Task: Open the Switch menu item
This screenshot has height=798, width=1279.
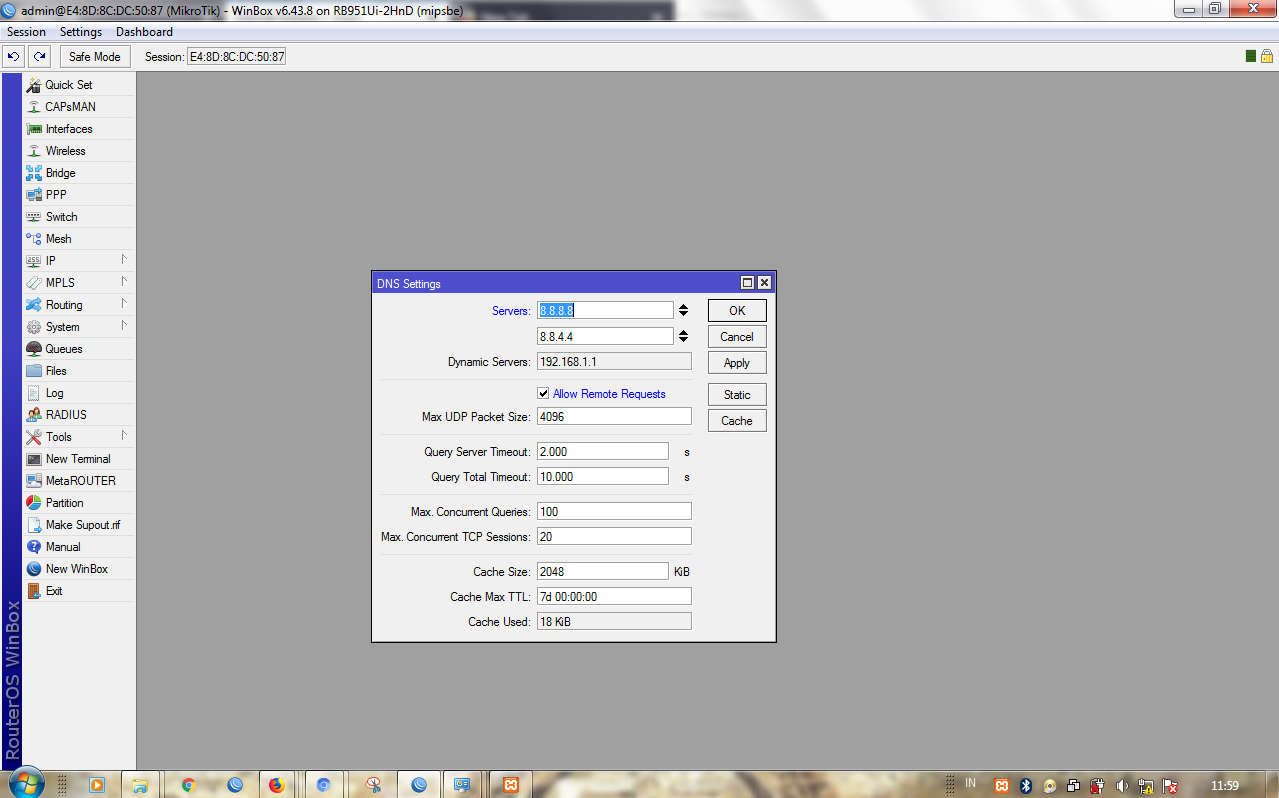Action: point(79,217)
